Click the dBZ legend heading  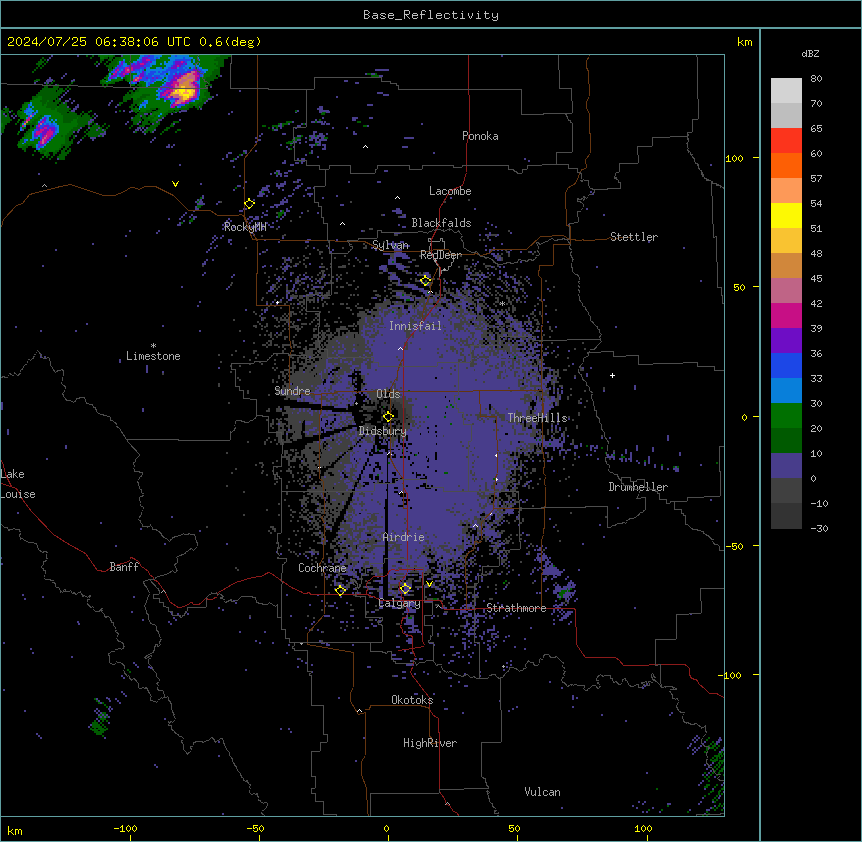point(810,54)
